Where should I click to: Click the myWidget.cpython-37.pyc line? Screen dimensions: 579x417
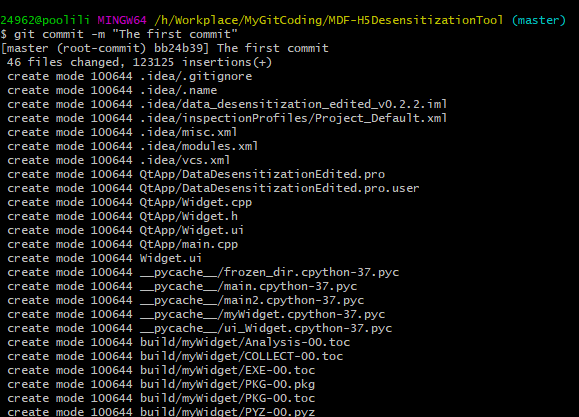pos(196,315)
